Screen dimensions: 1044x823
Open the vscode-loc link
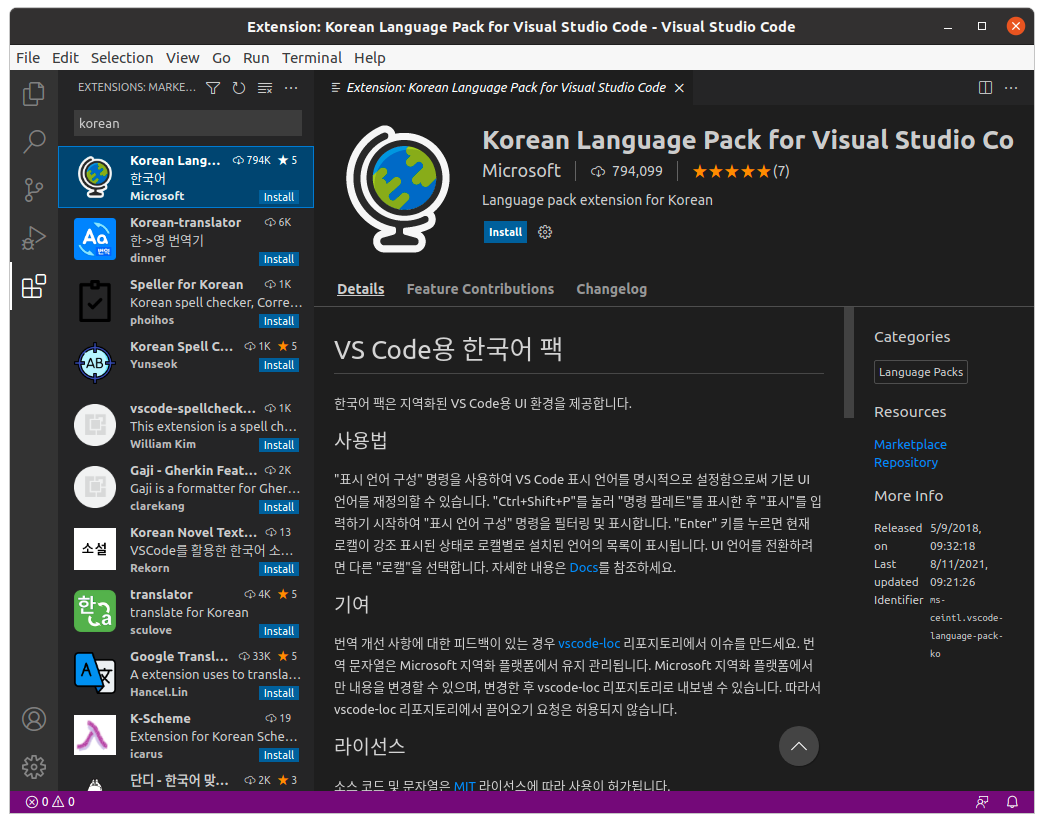coord(589,643)
